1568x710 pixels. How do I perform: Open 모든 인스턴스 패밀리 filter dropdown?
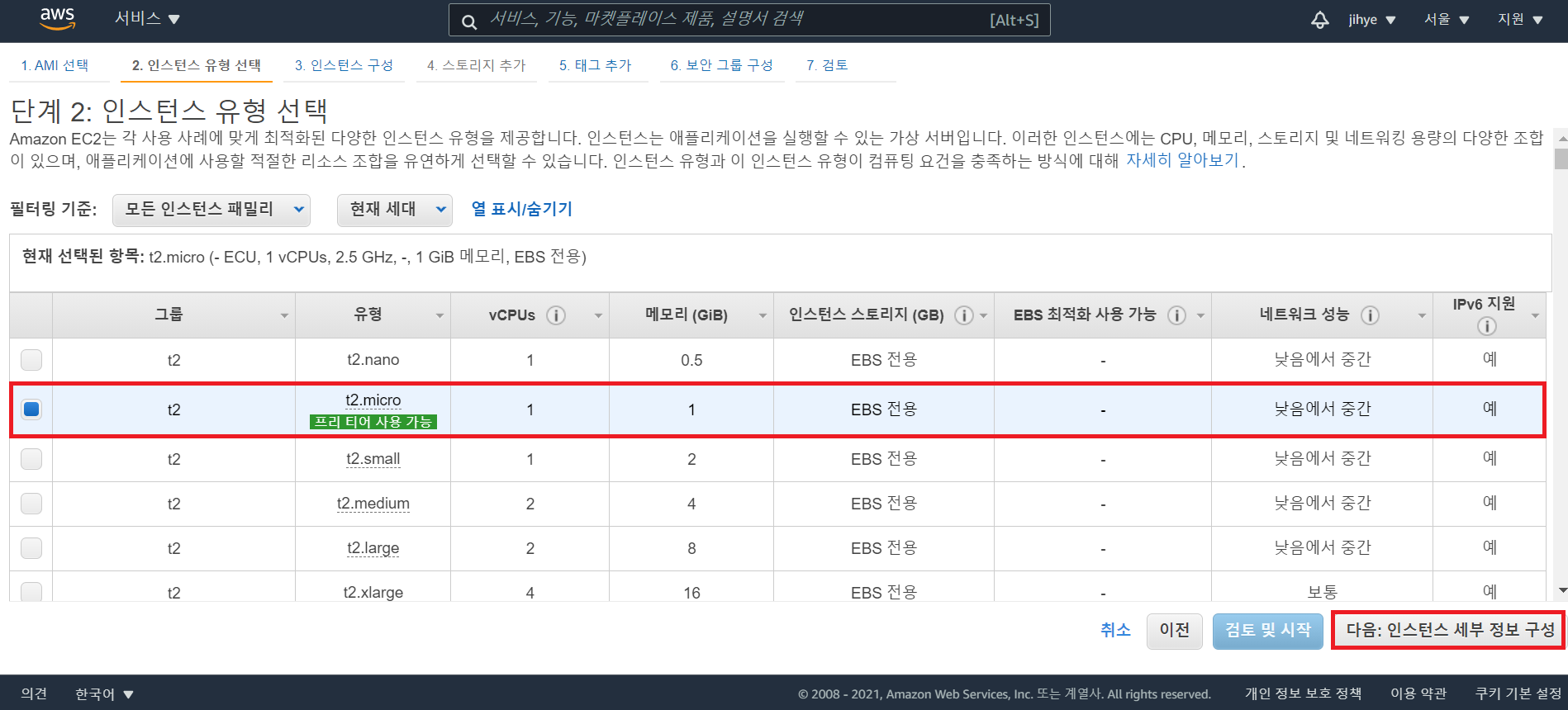click(211, 210)
